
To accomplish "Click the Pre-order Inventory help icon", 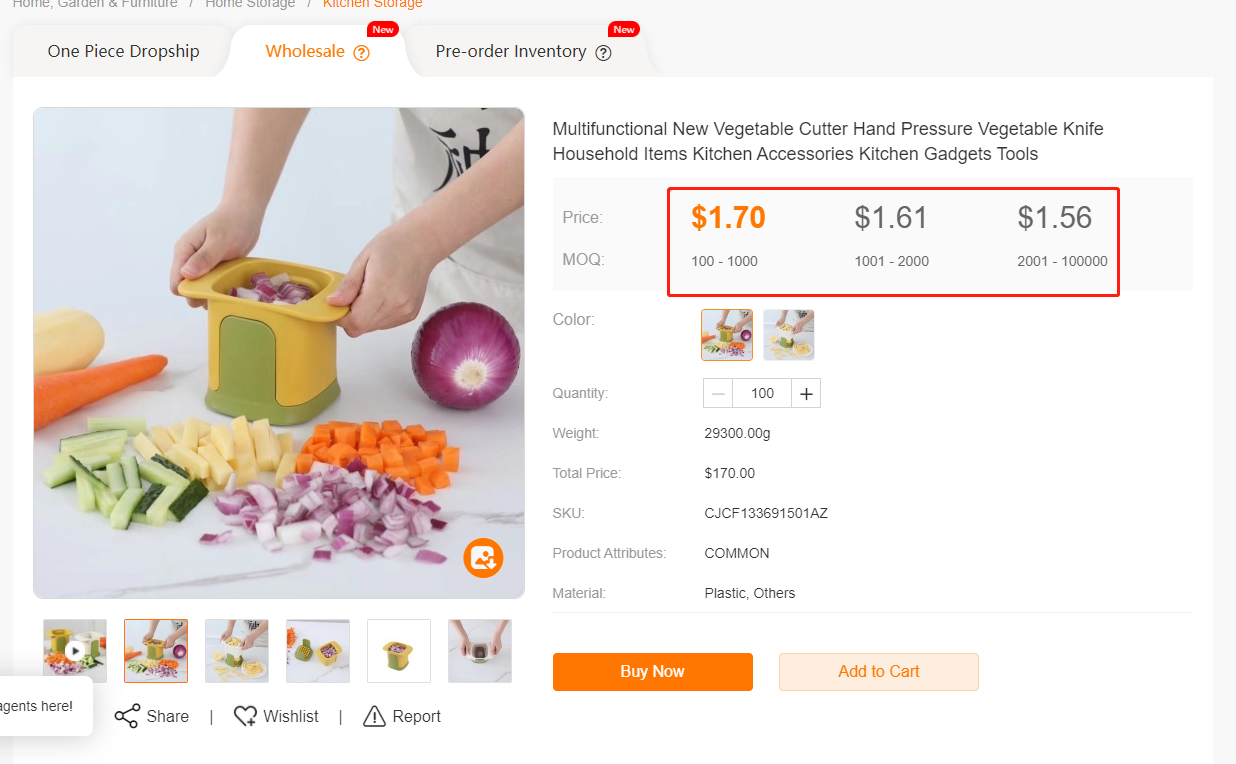I will [x=603, y=53].
